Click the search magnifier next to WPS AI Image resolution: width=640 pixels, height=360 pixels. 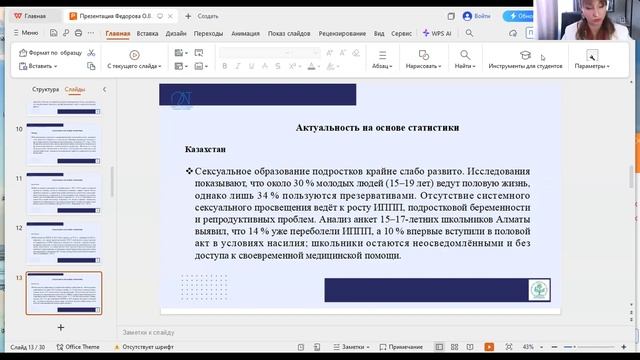pyautogui.click(x=469, y=33)
